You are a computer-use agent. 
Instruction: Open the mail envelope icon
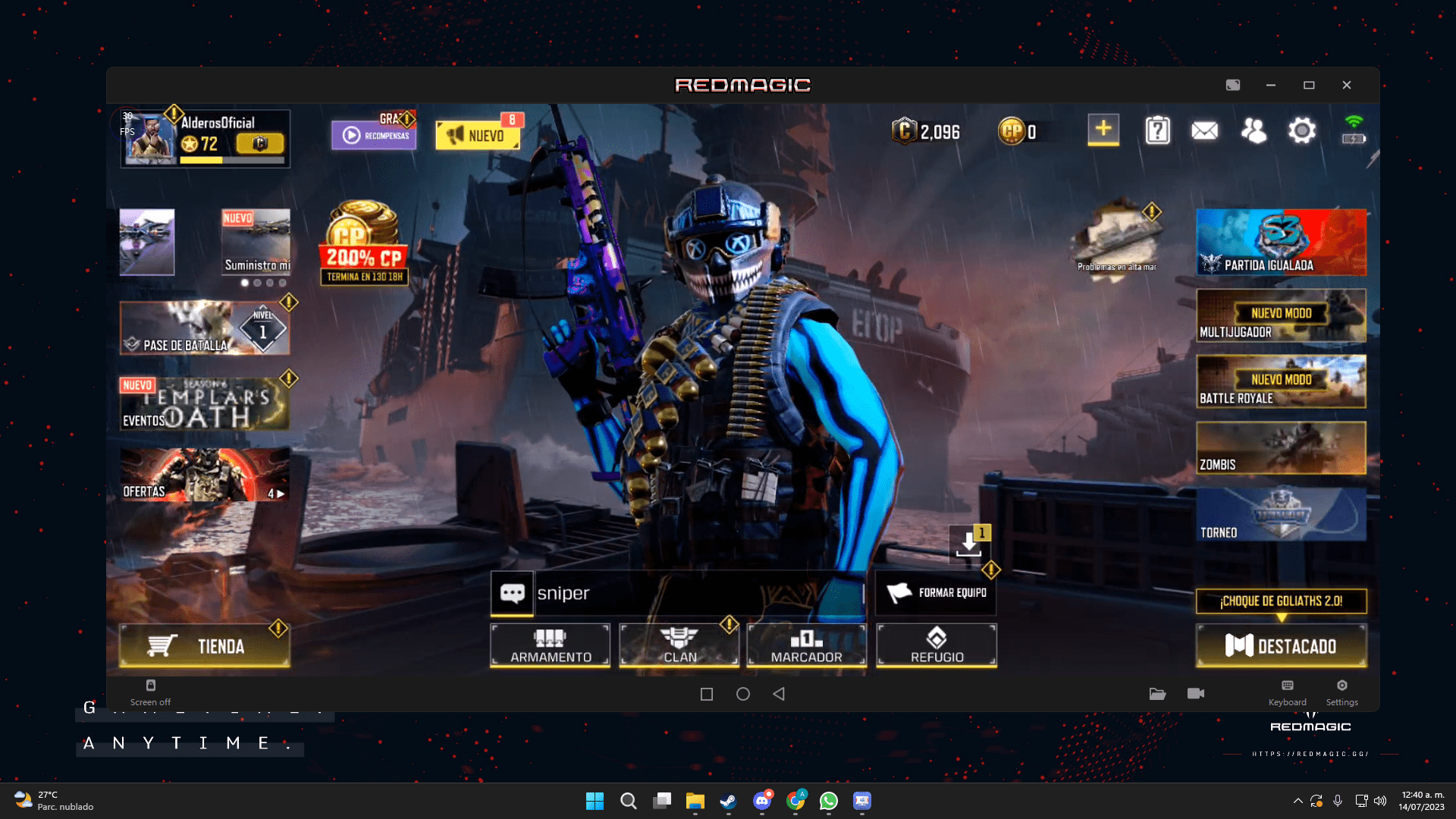pos(1204,130)
